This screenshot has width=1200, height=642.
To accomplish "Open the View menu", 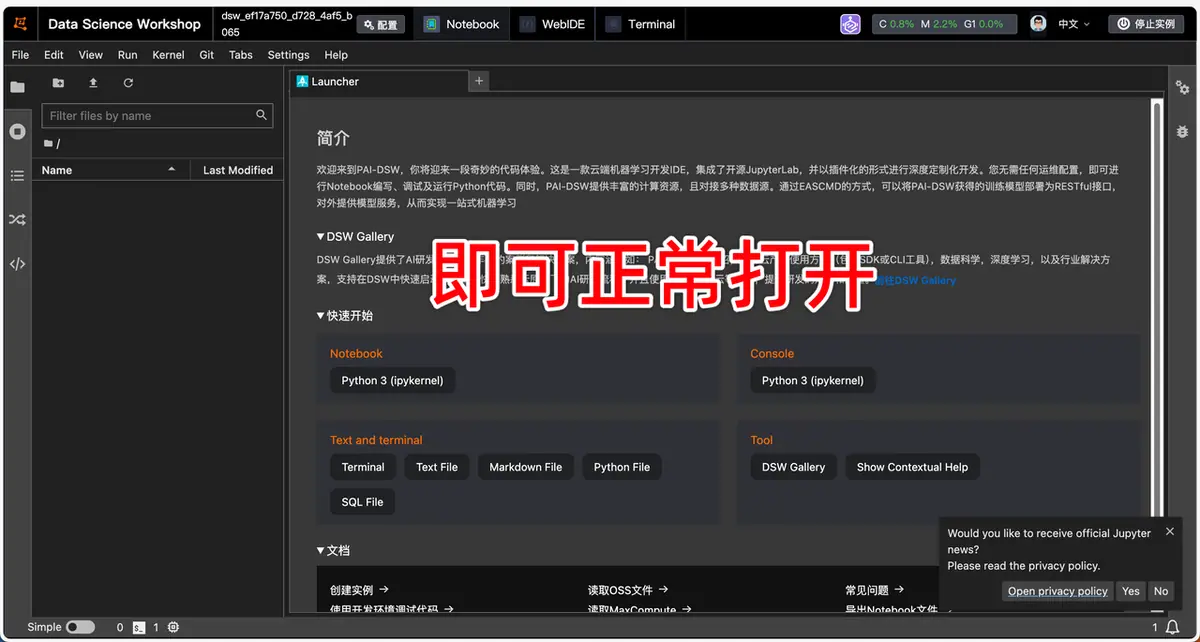I will point(91,55).
